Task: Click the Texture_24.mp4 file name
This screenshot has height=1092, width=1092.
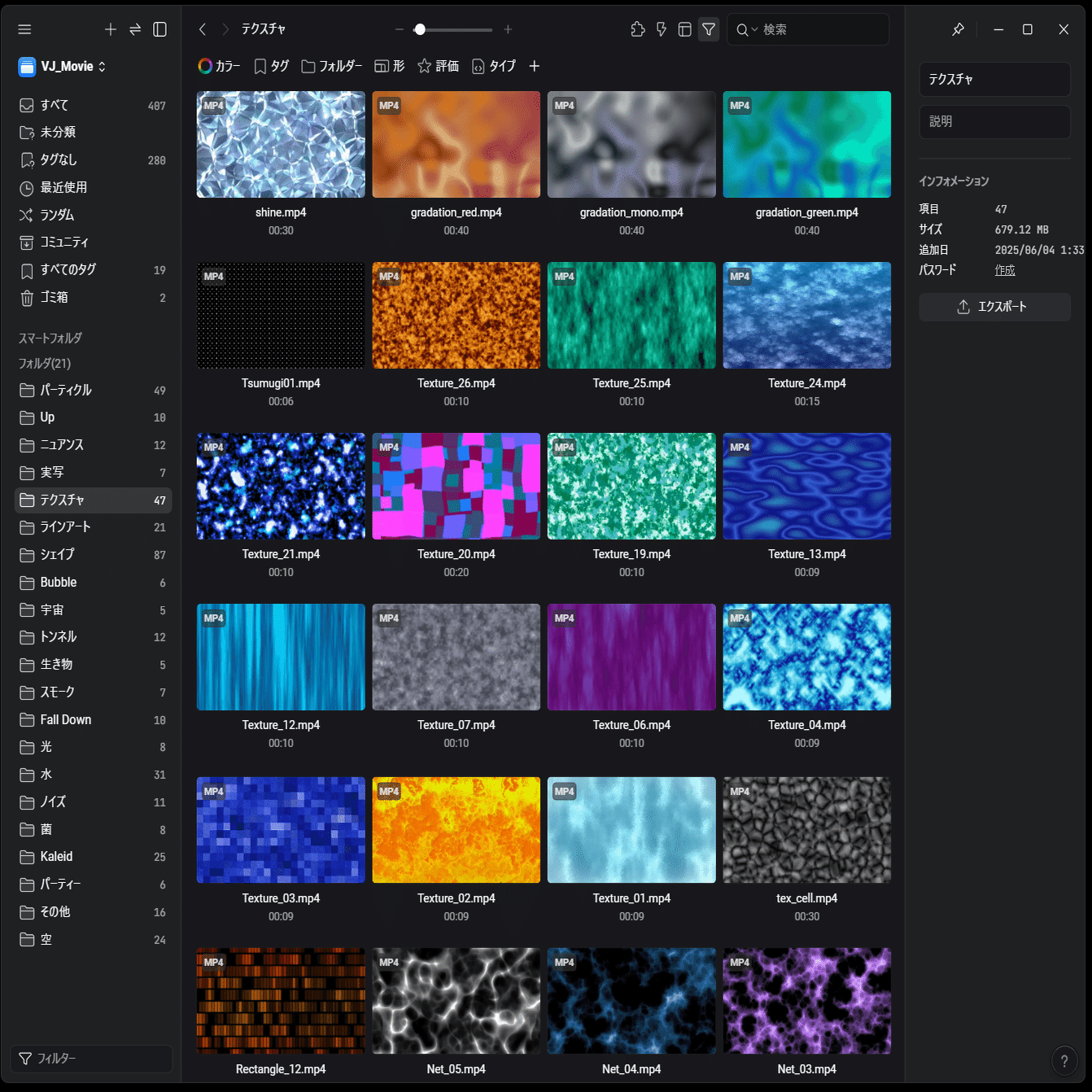Action: pyautogui.click(x=807, y=383)
